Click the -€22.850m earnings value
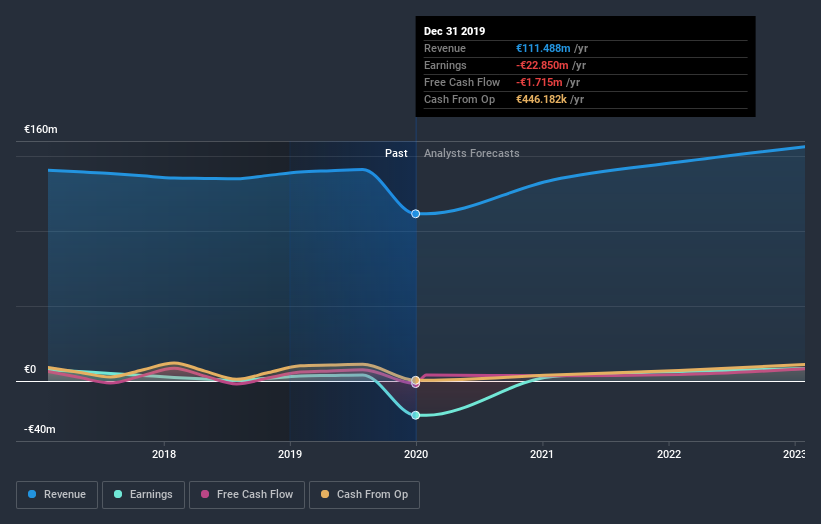Image resolution: width=821 pixels, height=524 pixels. [542, 65]
